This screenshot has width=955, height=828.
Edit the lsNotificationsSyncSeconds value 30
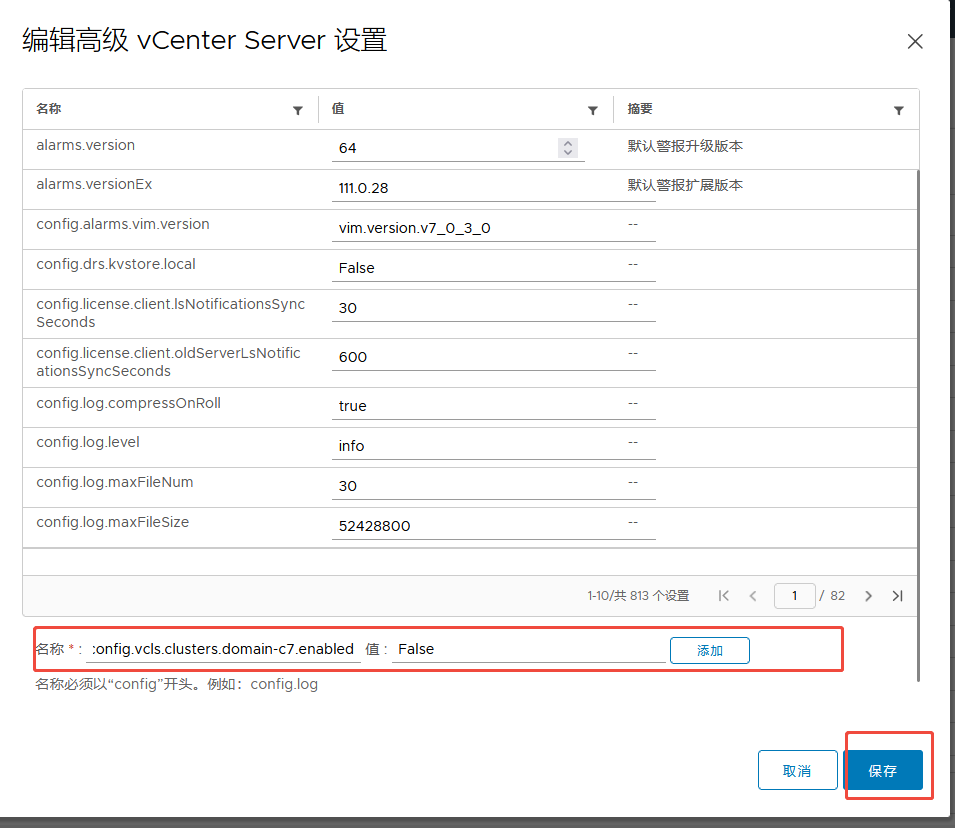[493, 308]
